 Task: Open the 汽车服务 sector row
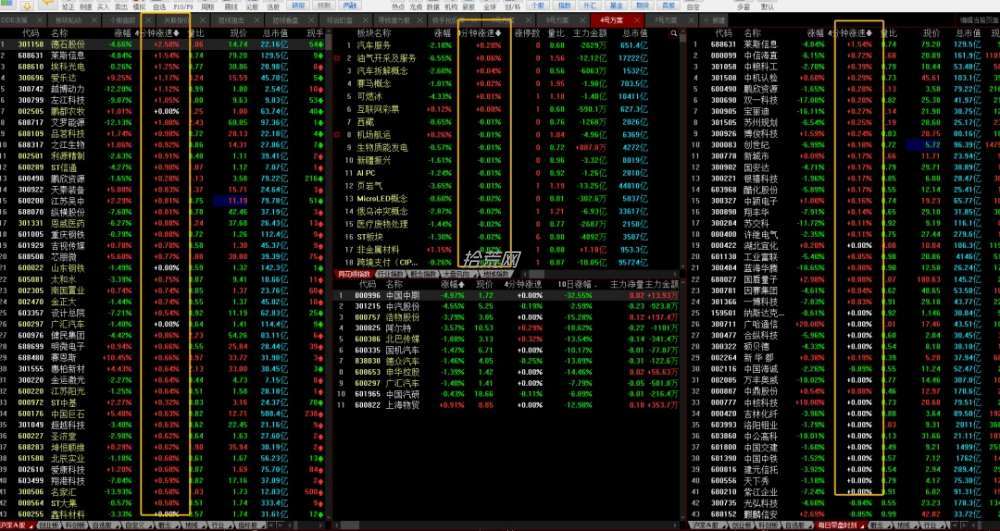507,45
